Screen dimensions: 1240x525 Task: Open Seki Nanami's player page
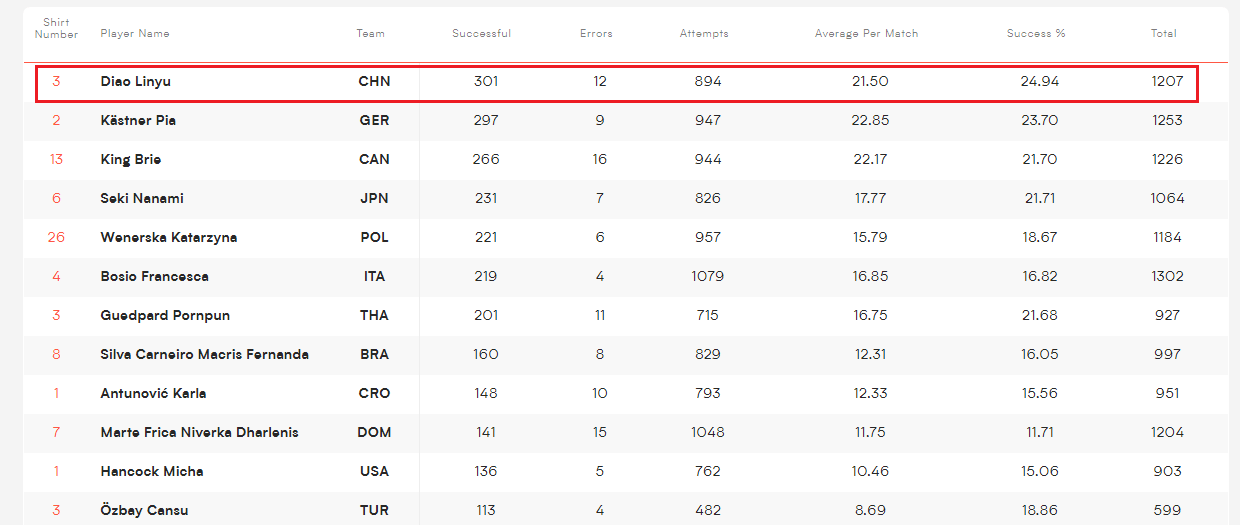pos(142,198)
